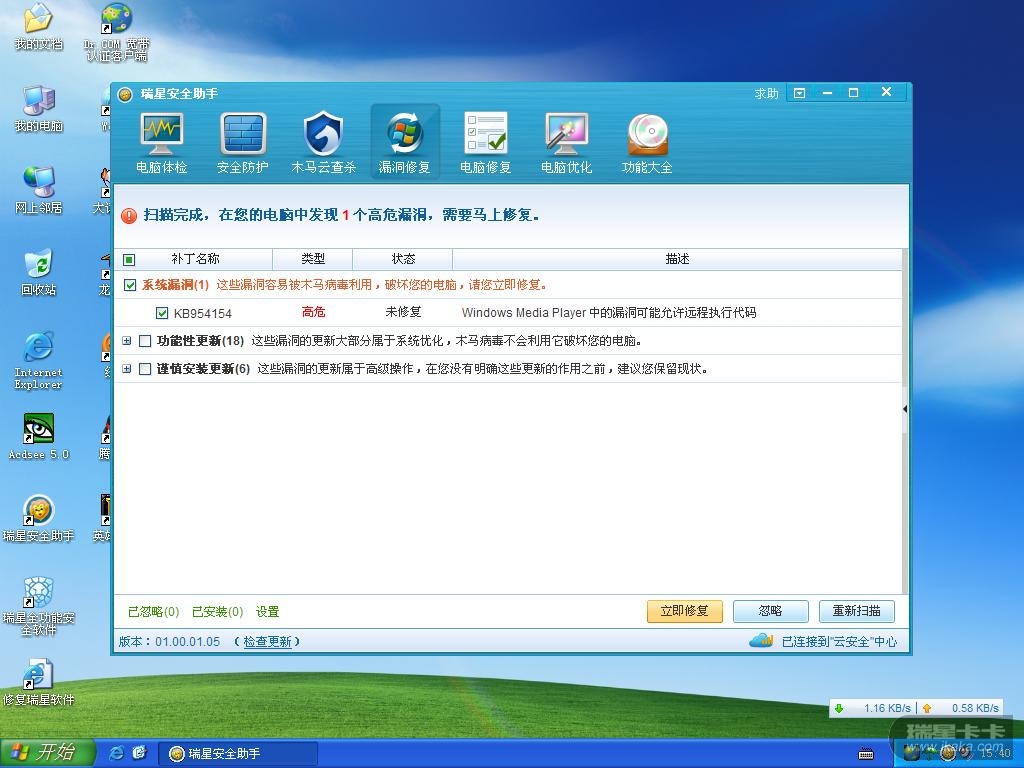Screen dimensions: 1024x768
Task: Click the 补丁名称 column header
Action: (x=195, y=259)
